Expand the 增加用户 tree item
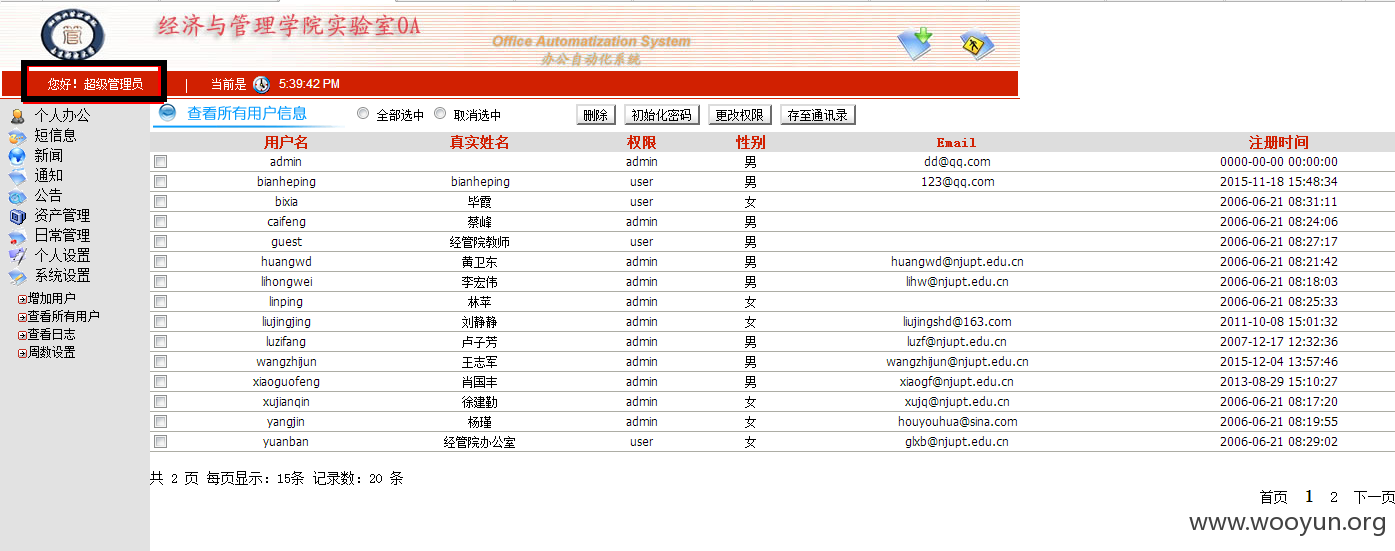This screenshot has height=551, width=1395. 22,299
